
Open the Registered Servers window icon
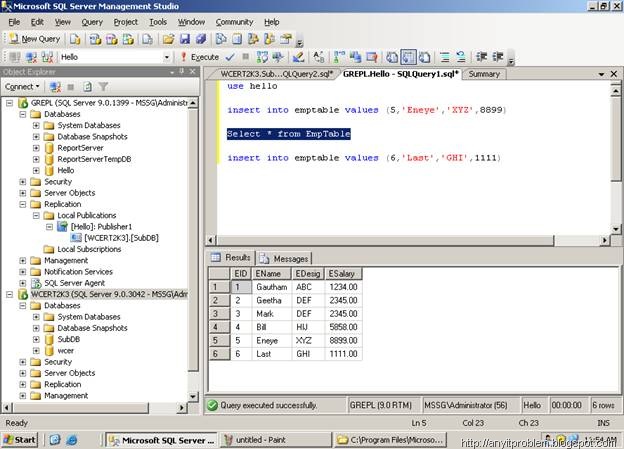click(x=221, y=39)
